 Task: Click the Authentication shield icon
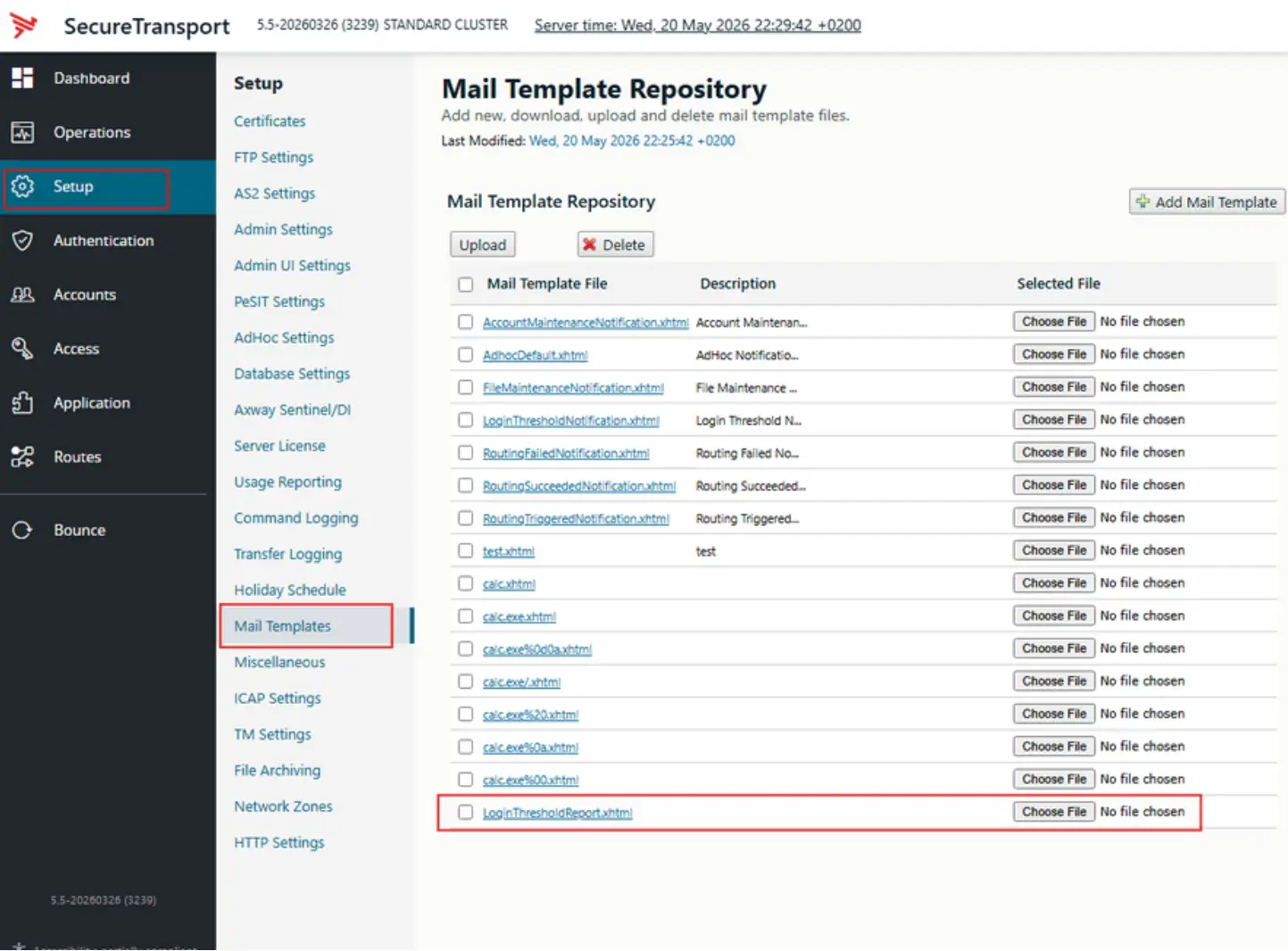pyautogui.click(x=22, y=241)
